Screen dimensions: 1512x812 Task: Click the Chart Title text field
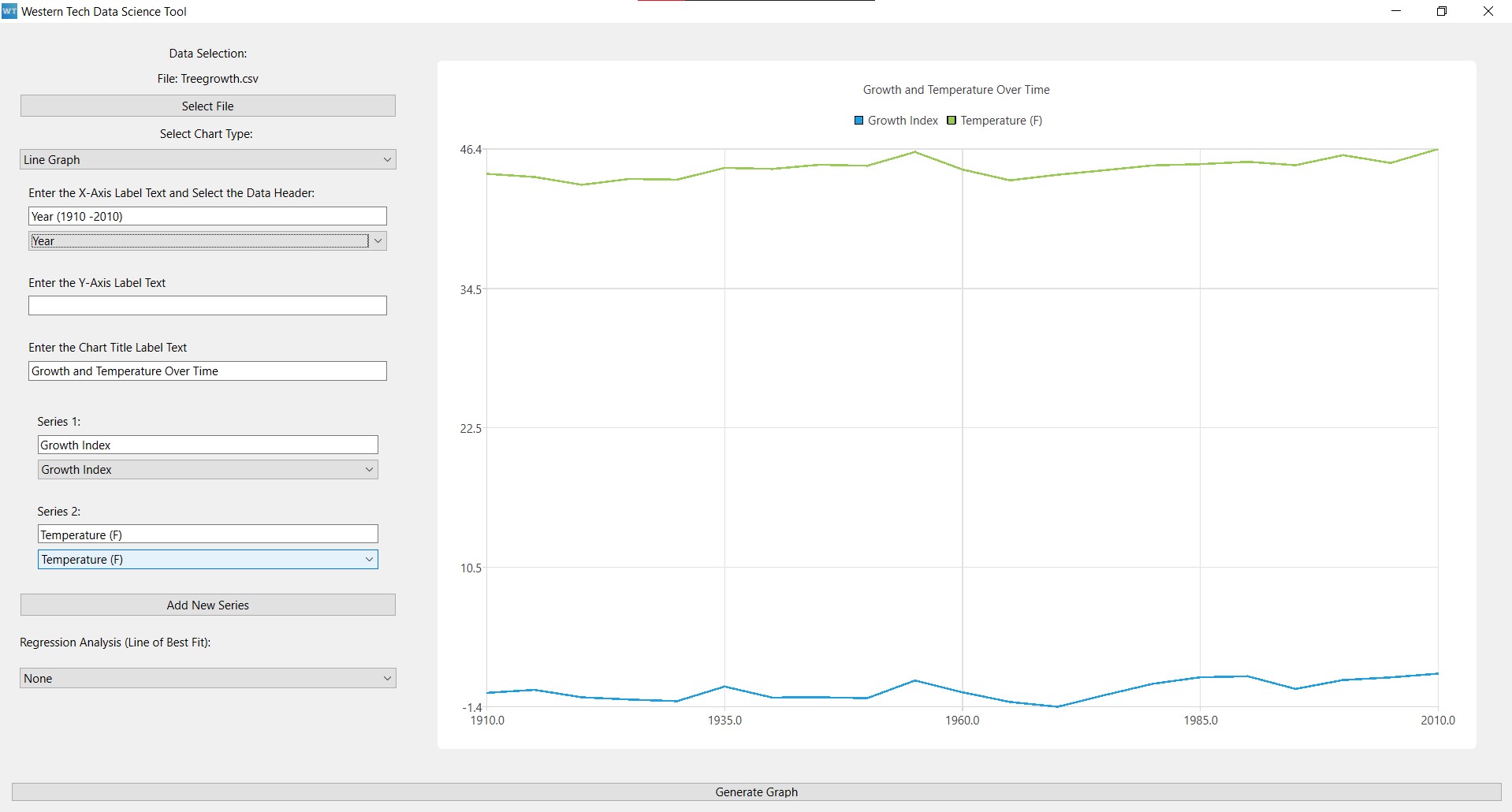(207, 371)
